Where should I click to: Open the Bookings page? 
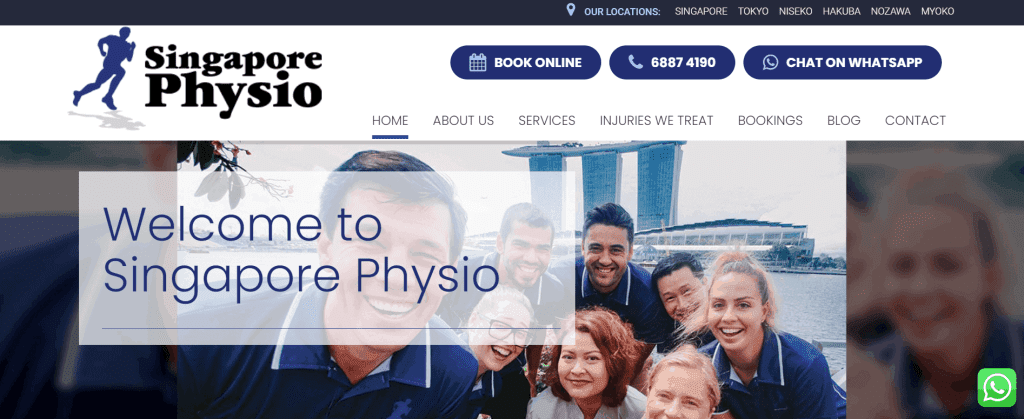tap(770, 121)
